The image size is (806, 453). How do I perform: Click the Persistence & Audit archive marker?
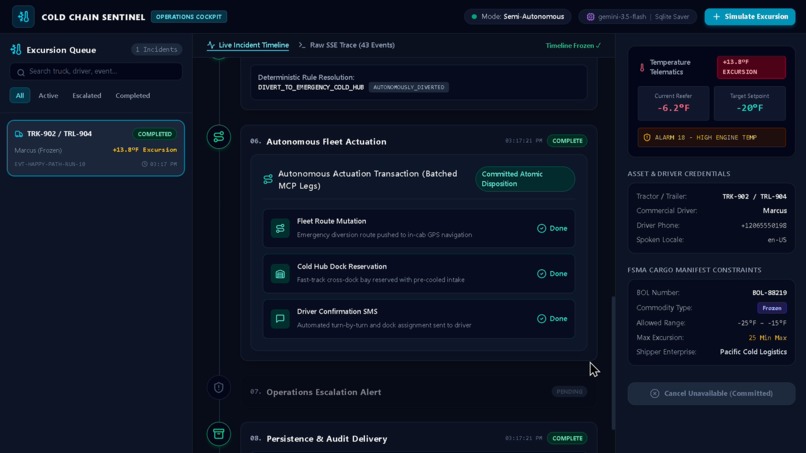(x=218, y=434)
